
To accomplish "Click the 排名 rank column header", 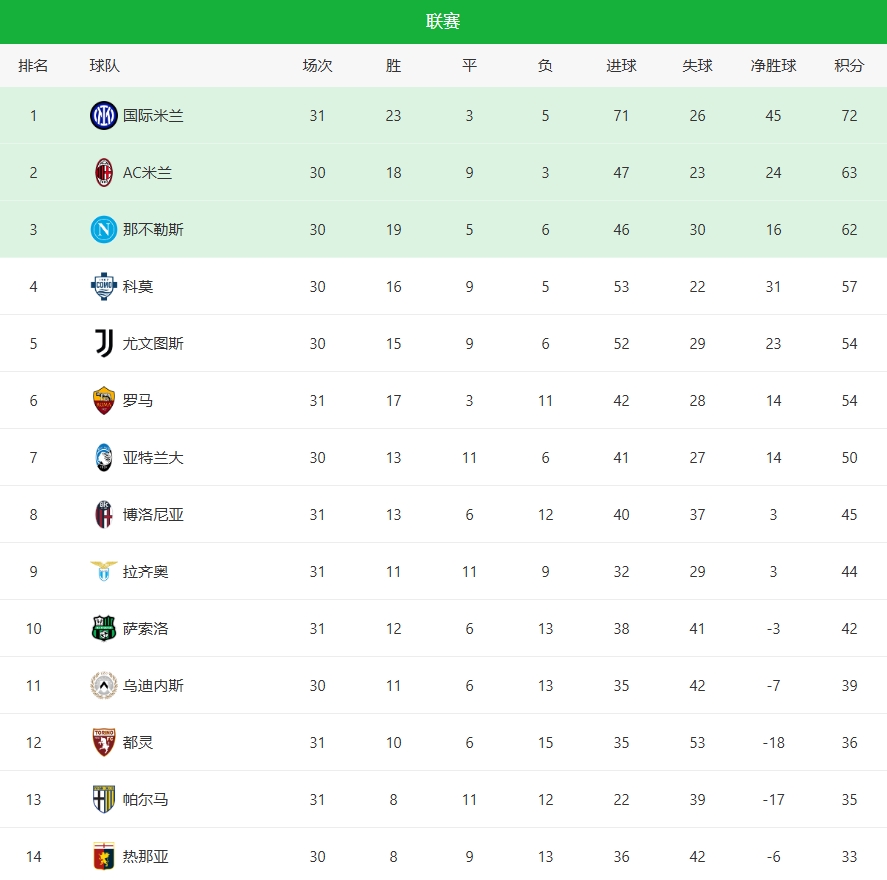I will pyautogui.click(x=33, y=66).
